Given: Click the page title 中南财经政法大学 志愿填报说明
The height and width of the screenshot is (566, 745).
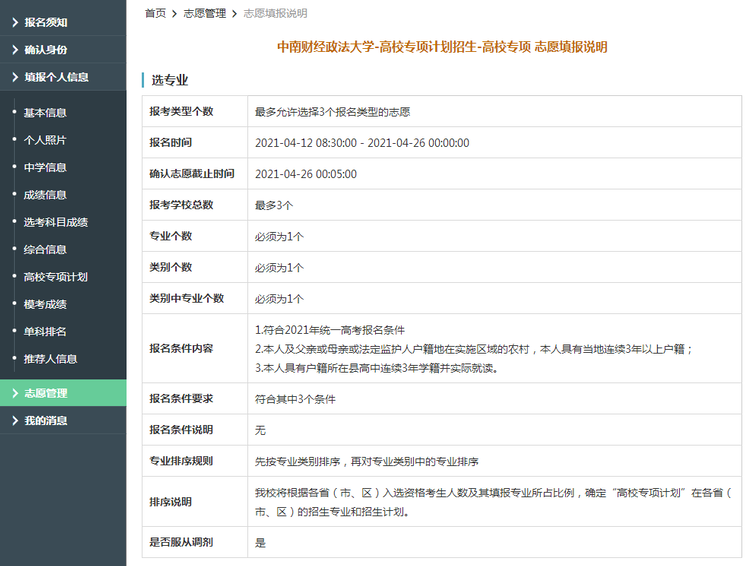Looking at the screenshot, I should 442,47.
